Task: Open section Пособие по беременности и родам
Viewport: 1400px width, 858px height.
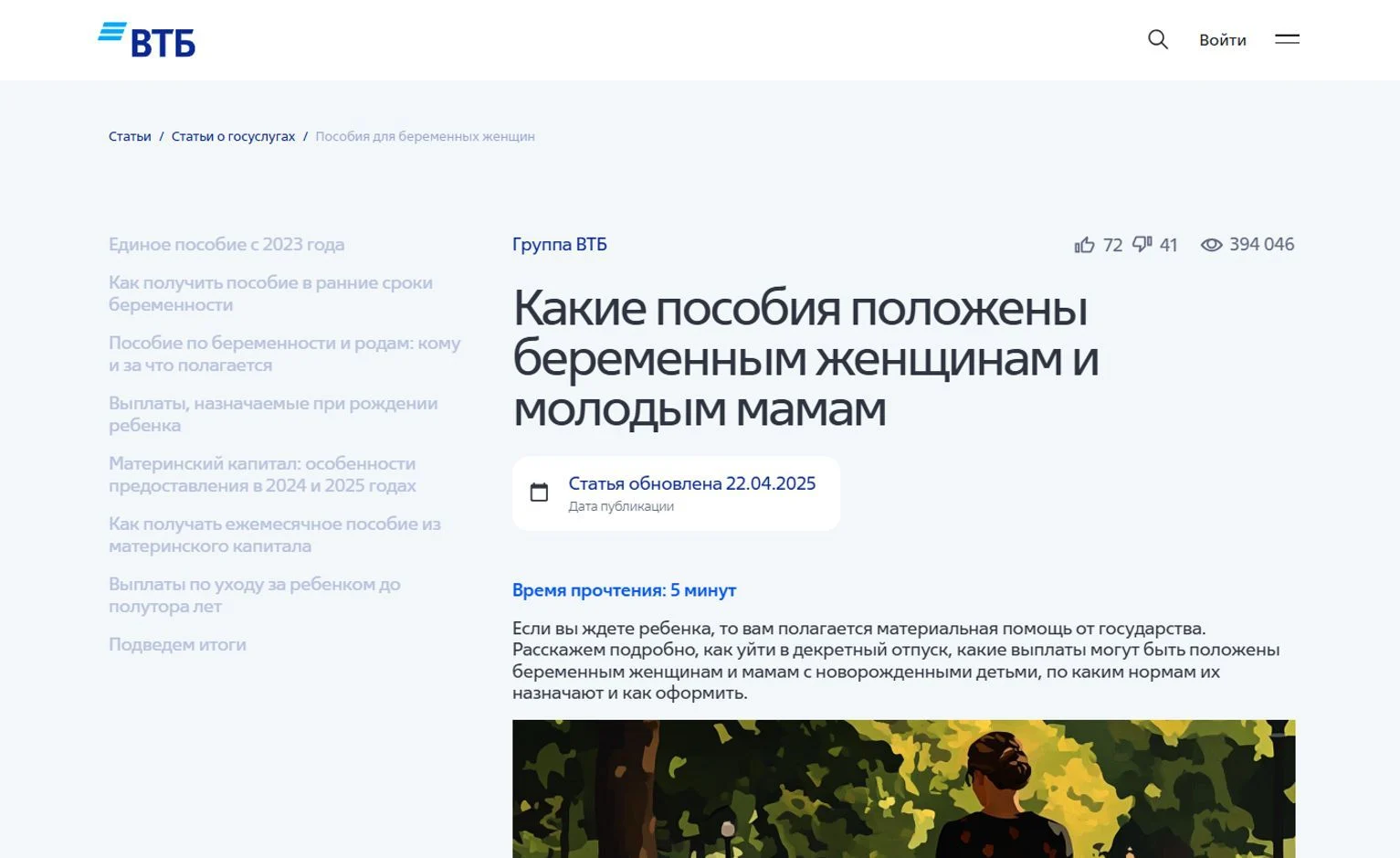Action: pos(285,354)
